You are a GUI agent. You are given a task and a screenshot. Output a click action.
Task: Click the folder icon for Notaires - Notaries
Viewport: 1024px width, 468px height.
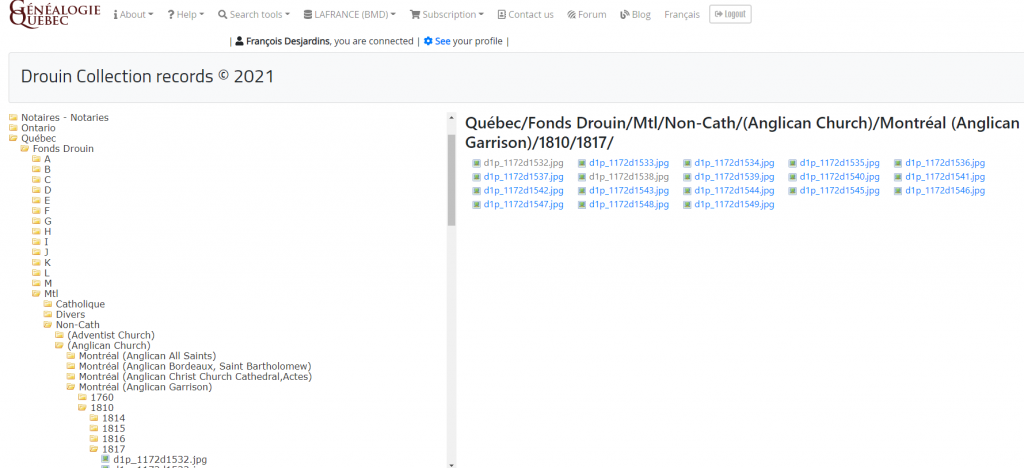(14, 118)
